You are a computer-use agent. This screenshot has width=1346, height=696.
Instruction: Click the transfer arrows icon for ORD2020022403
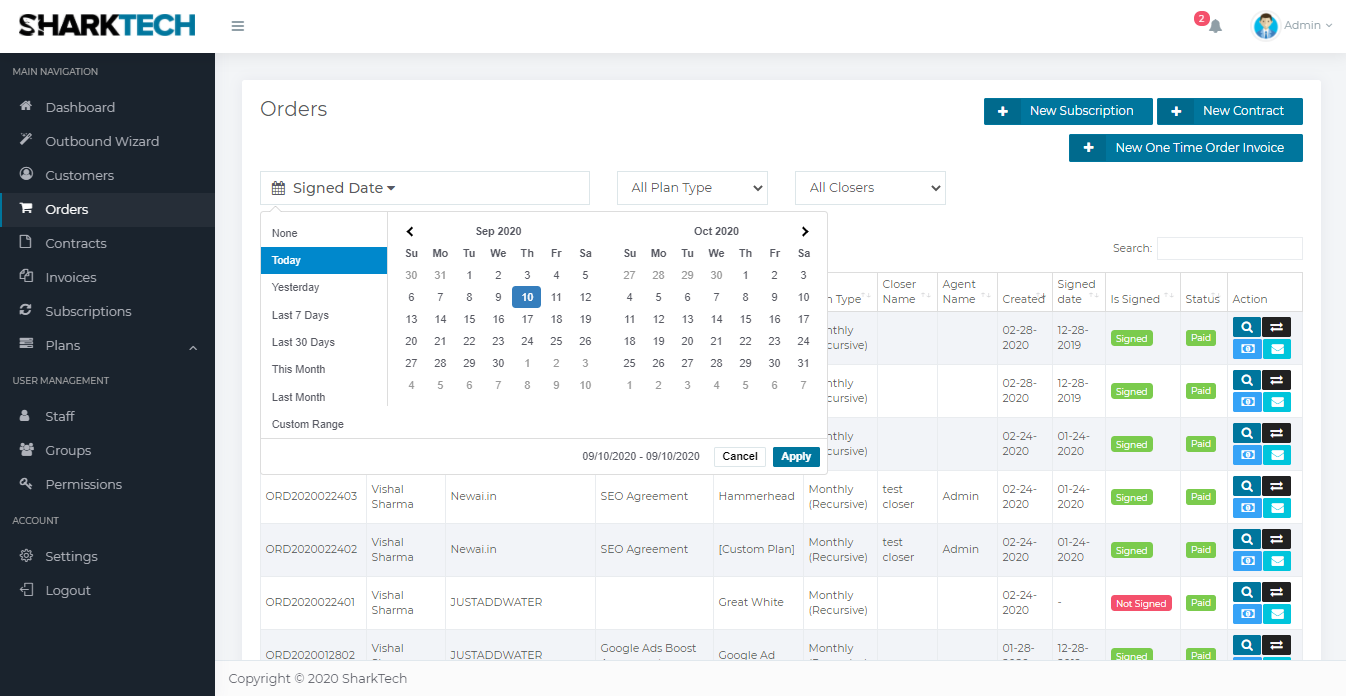[1276, 486]
